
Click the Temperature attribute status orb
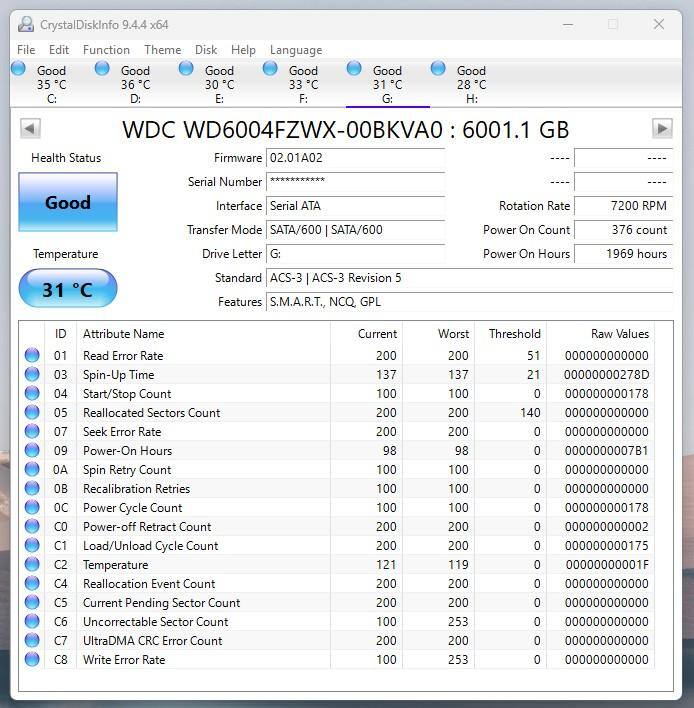pos(32,564)
